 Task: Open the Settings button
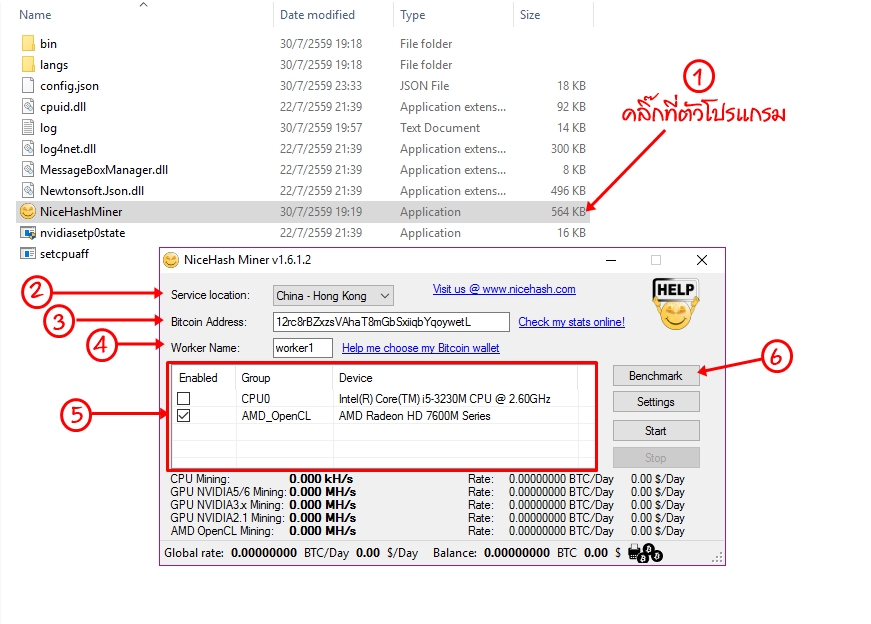click(x=656, y=402)
